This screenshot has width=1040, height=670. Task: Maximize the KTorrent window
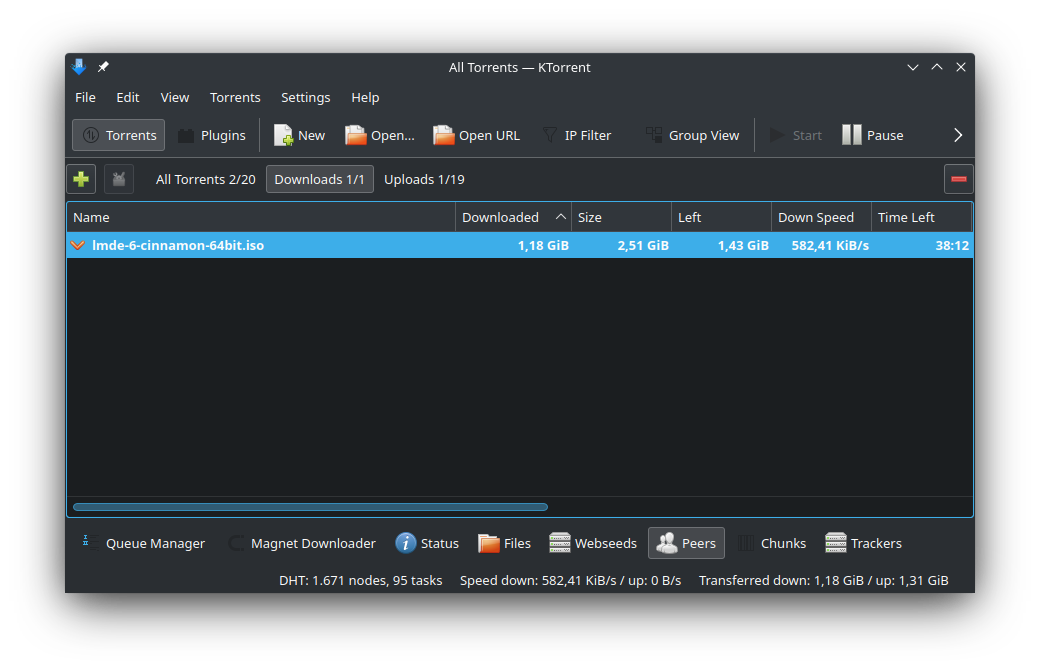[x=937, y=67]
